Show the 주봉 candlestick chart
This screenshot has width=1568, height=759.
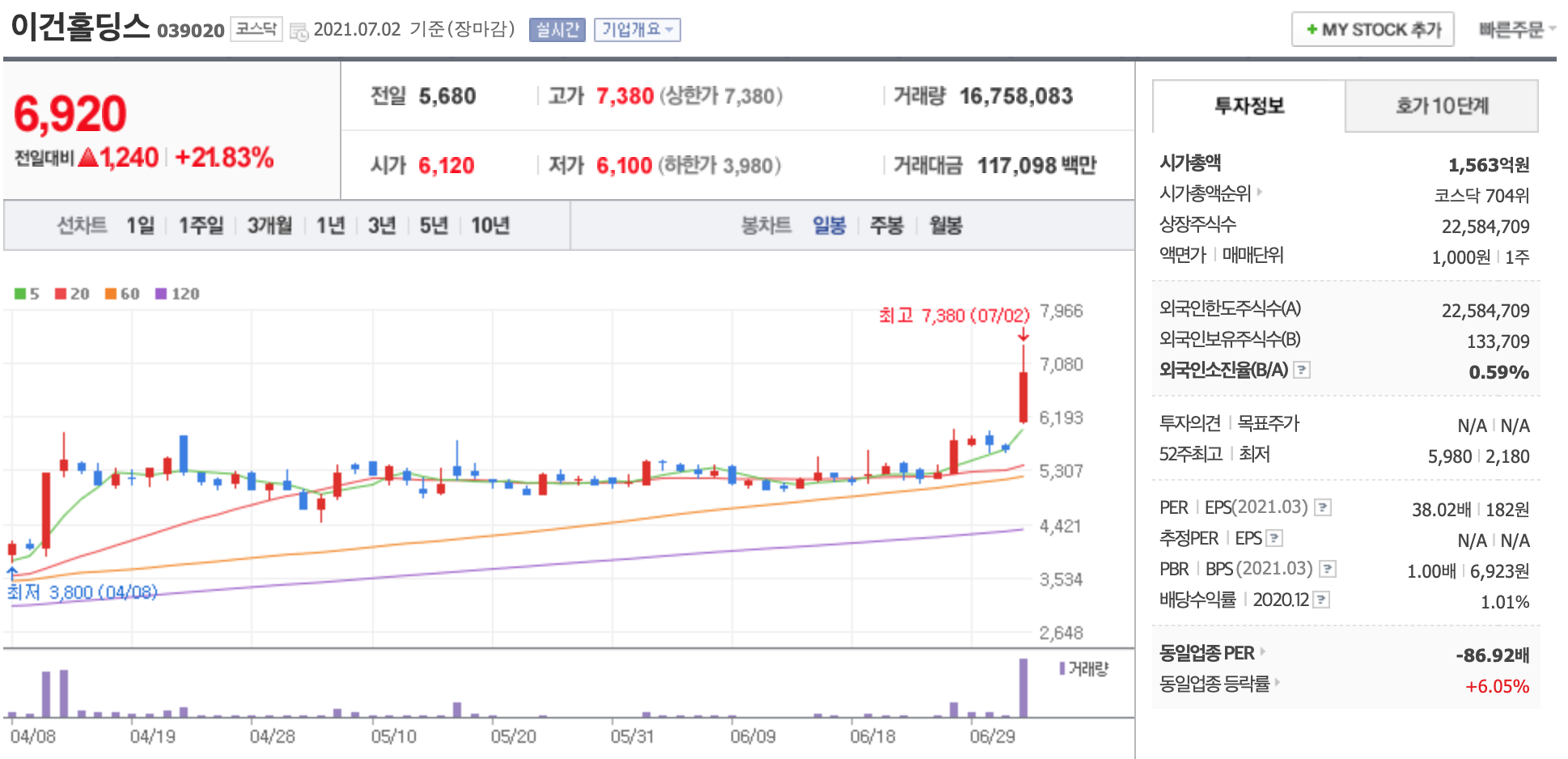[x=887, y=225]
